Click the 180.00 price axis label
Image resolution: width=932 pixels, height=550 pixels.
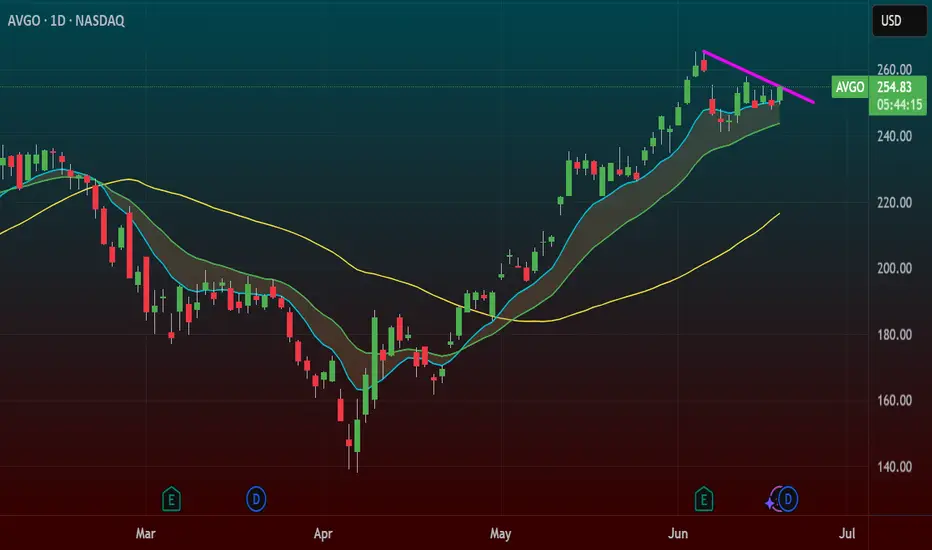895,335
